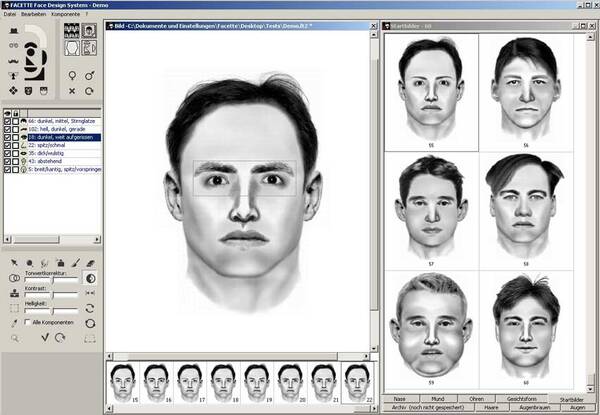Image resolution: width=600 pixels, height=415 pixels.
Task: Click the checkmark apply icon
Action: [45, 337]
